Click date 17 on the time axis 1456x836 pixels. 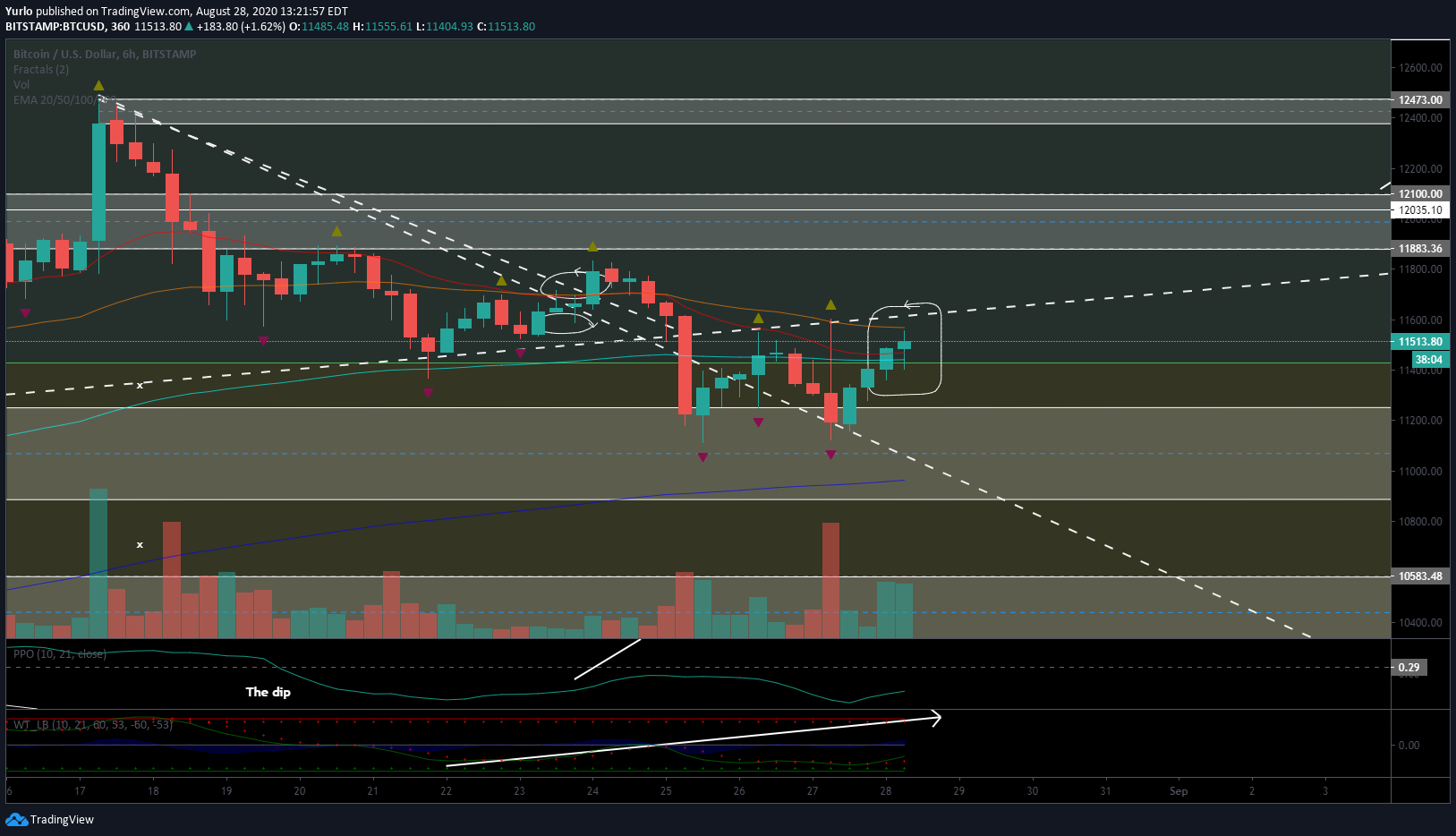(x=80, y=791)
